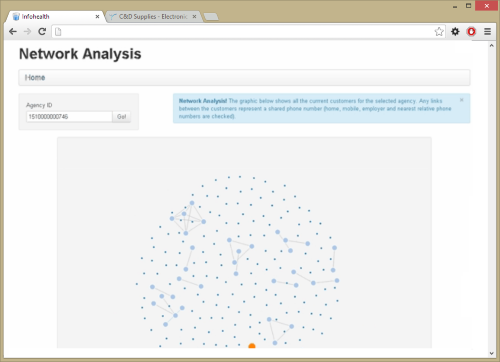The height and width of the screenshot is (362, 500).
Task: Click the Agency ID input field
Action: 69,117
